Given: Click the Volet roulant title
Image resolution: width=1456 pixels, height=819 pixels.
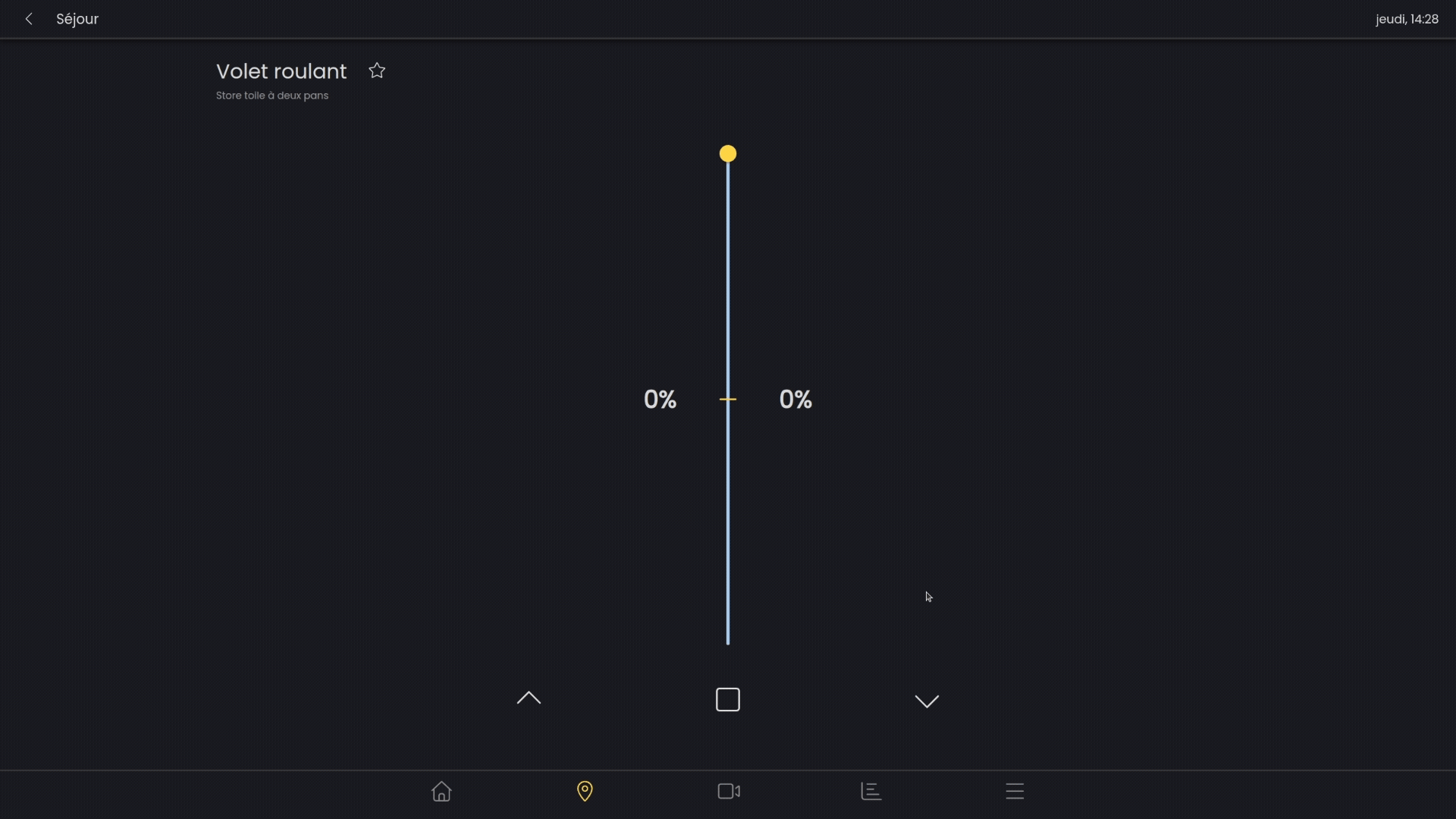Looking at the screenshot, I should [x=281, y=71].
